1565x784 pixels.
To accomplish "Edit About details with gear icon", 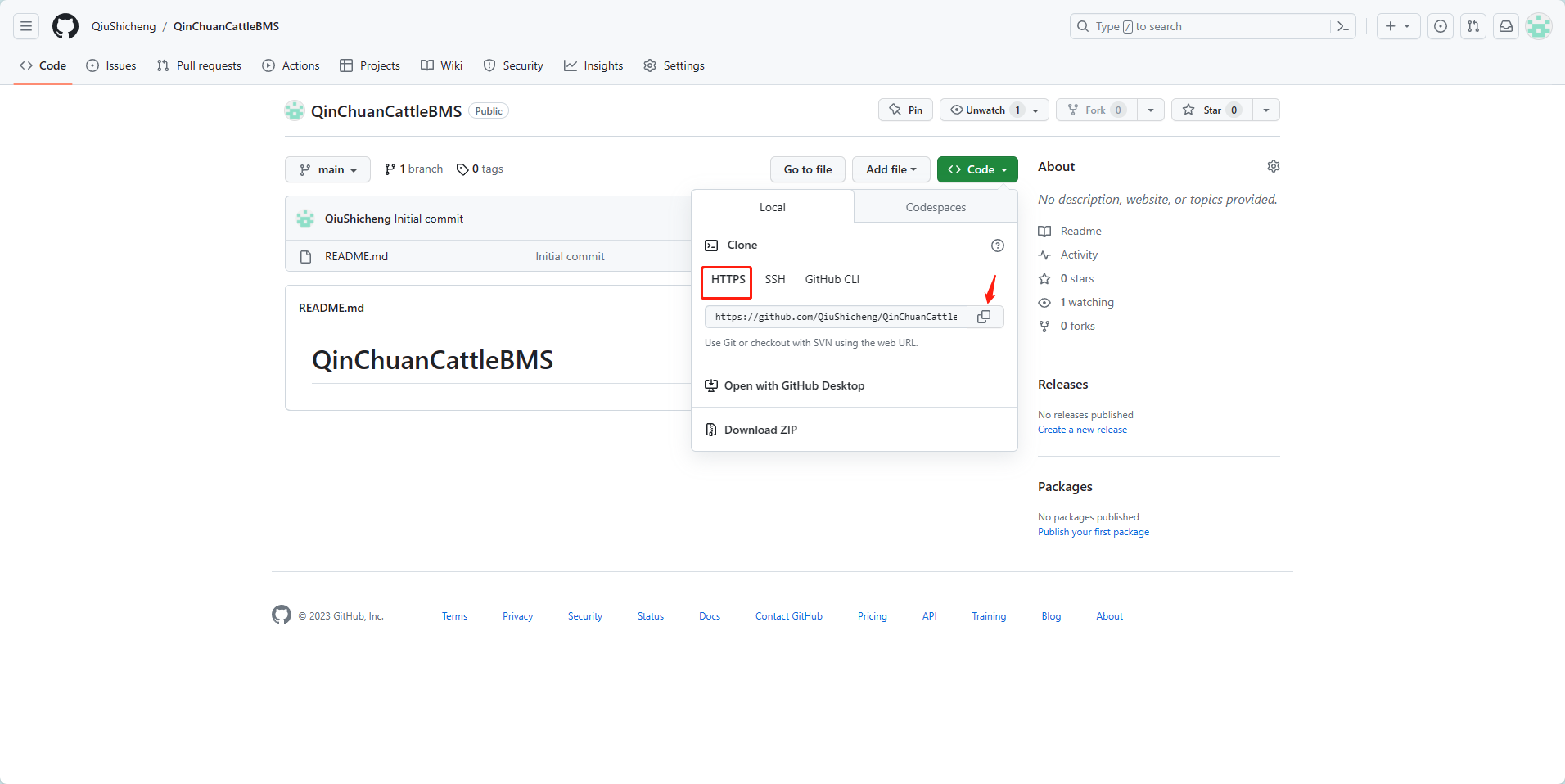I will click(1274, 166).
